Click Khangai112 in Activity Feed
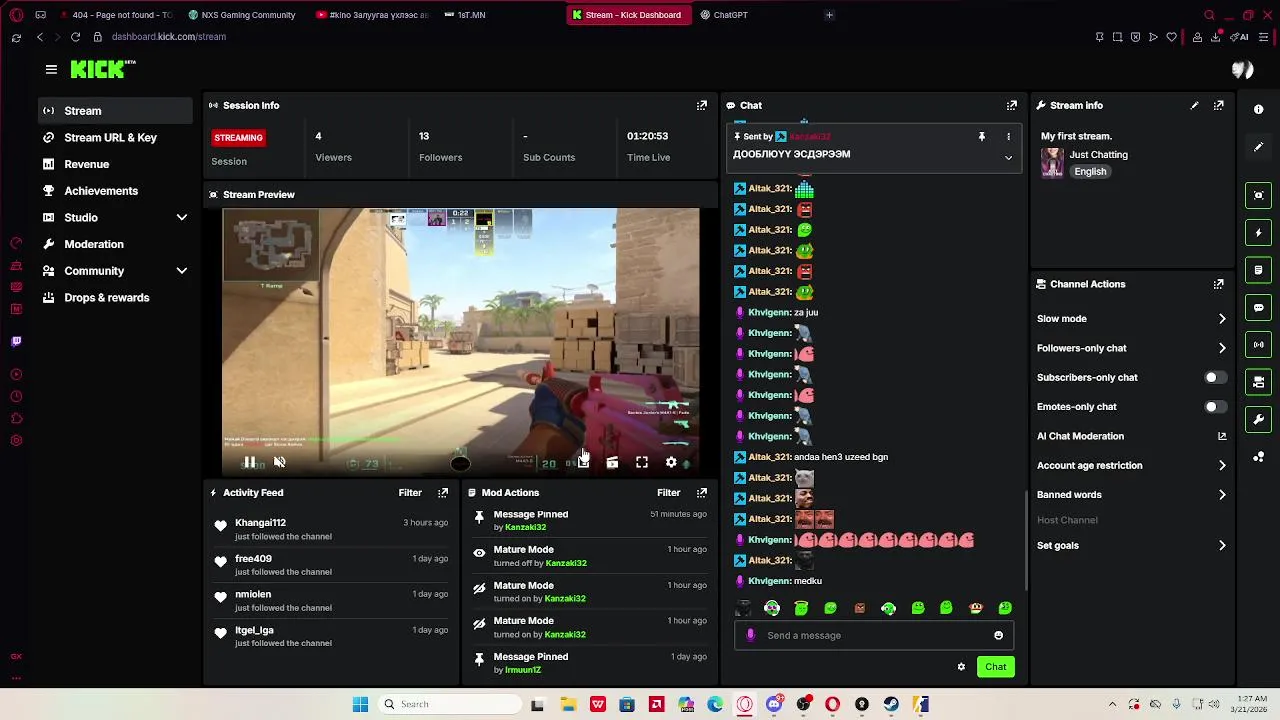The image size is (1280, 720). [x=260, y=523]
